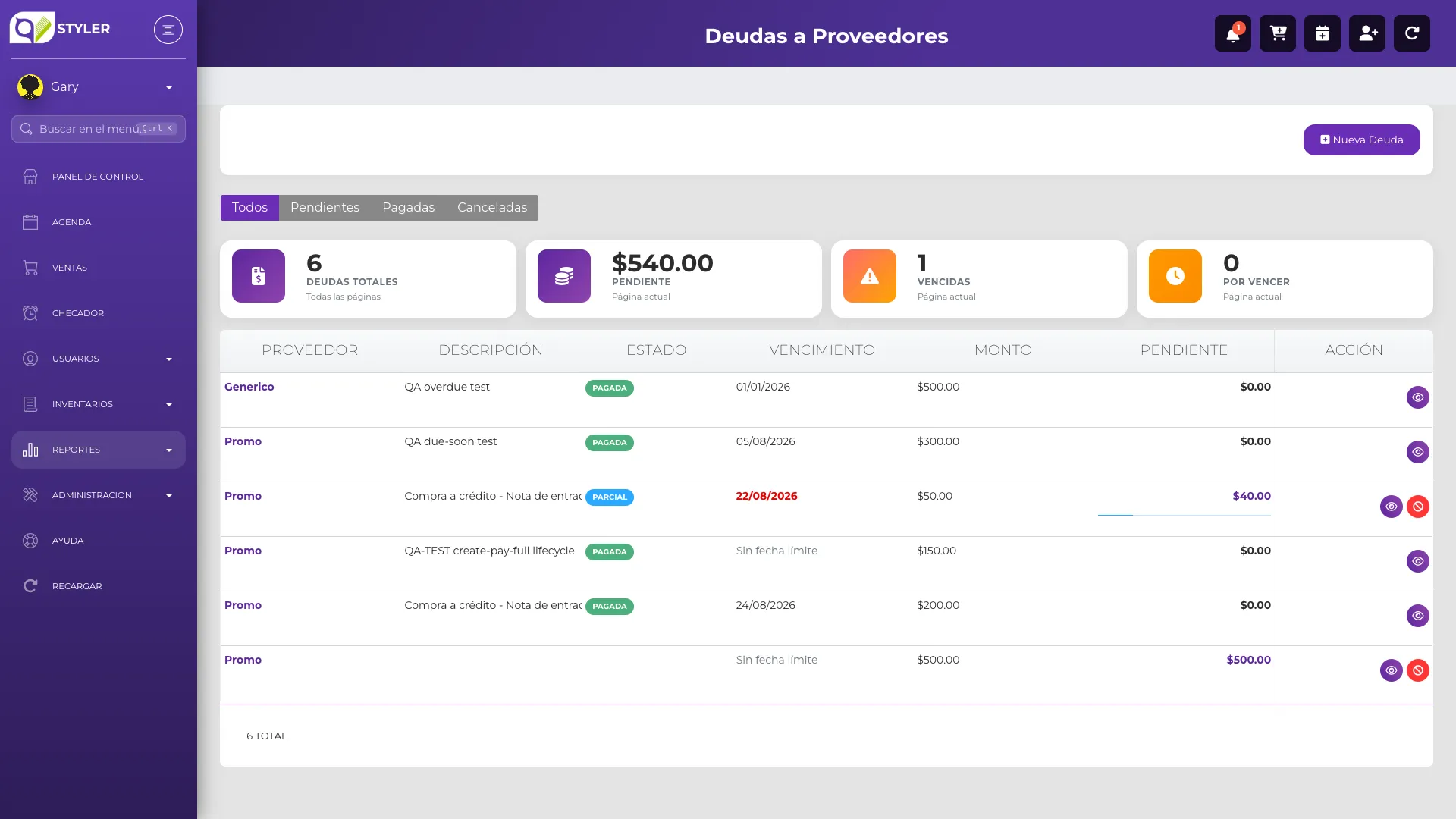The image size is (1456, 819).
Task: Open Promo provider of QA due-soon test
Action: 243,441
